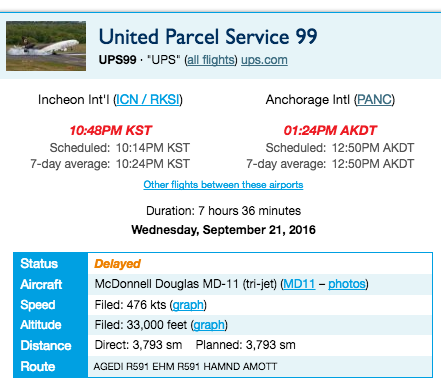Click the arrival time 01:24PM AKDT

tap(330, 130)
